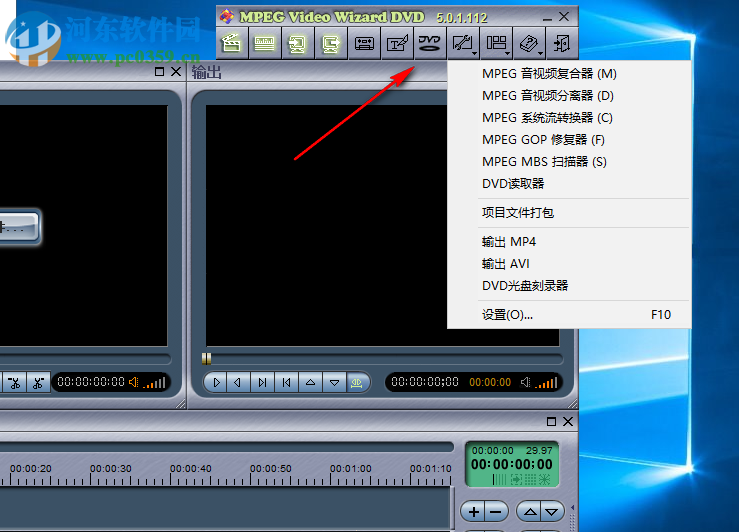Click the small left arrow beside timeline controls
The image size is (739, 532).
click(572, 508)
